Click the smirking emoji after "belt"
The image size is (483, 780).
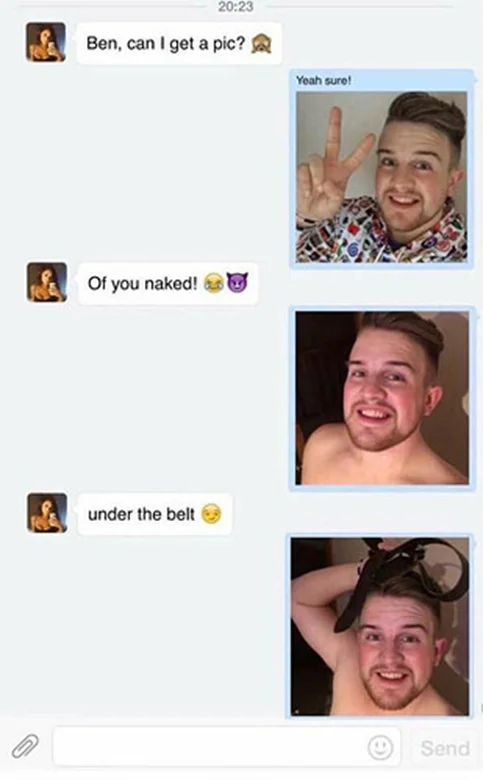coord(211,514)
